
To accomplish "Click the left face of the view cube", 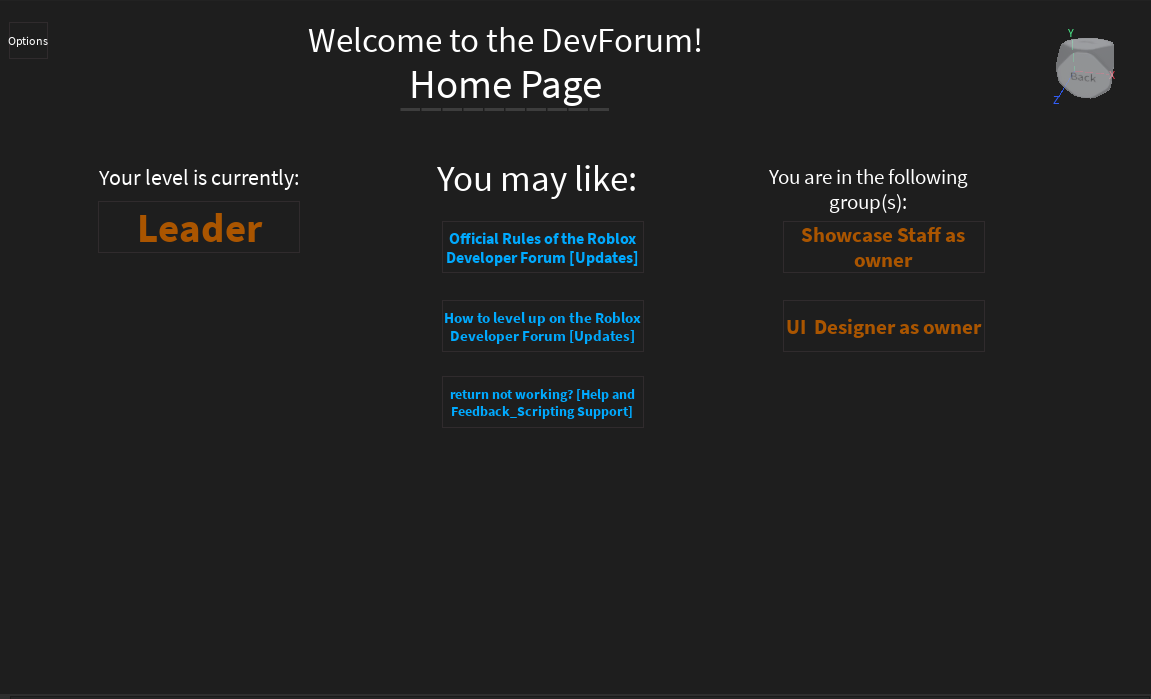I will click(1062, 57).
